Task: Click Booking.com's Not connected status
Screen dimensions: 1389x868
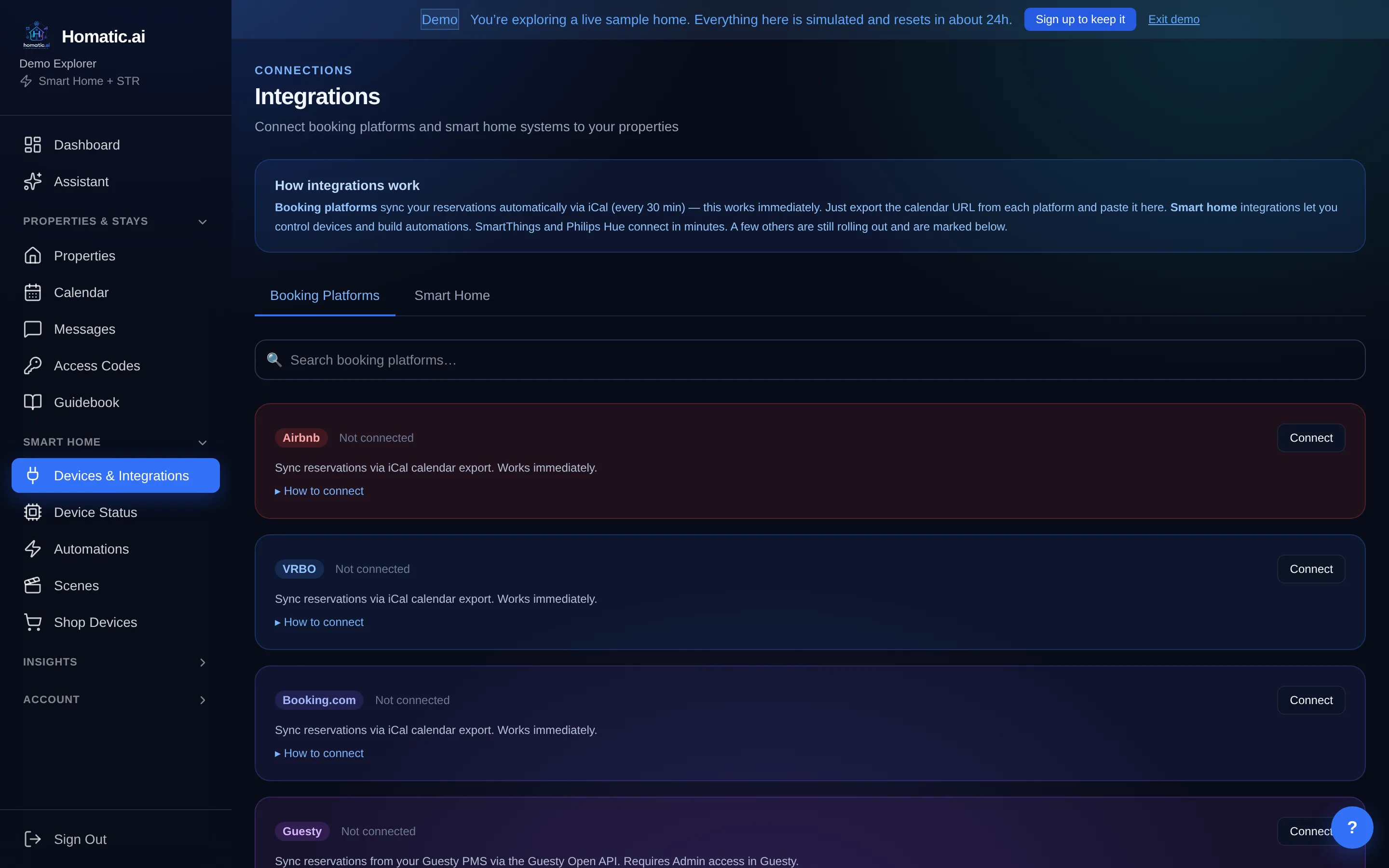Action: [x=413, y=700]
